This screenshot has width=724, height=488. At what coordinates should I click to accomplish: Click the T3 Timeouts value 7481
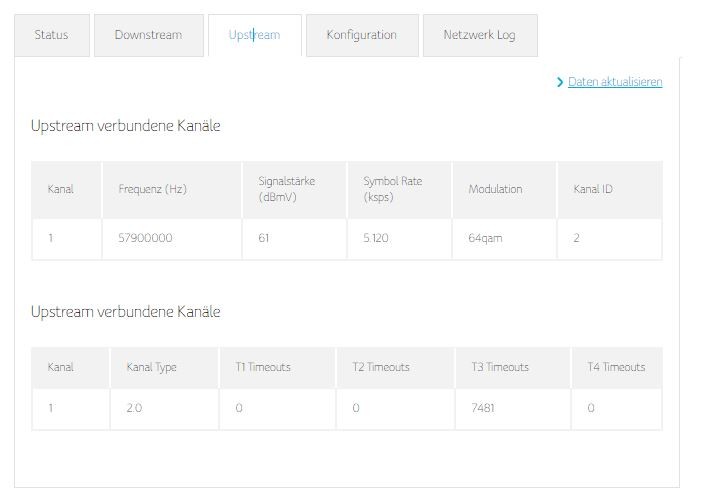coord(485,408)
